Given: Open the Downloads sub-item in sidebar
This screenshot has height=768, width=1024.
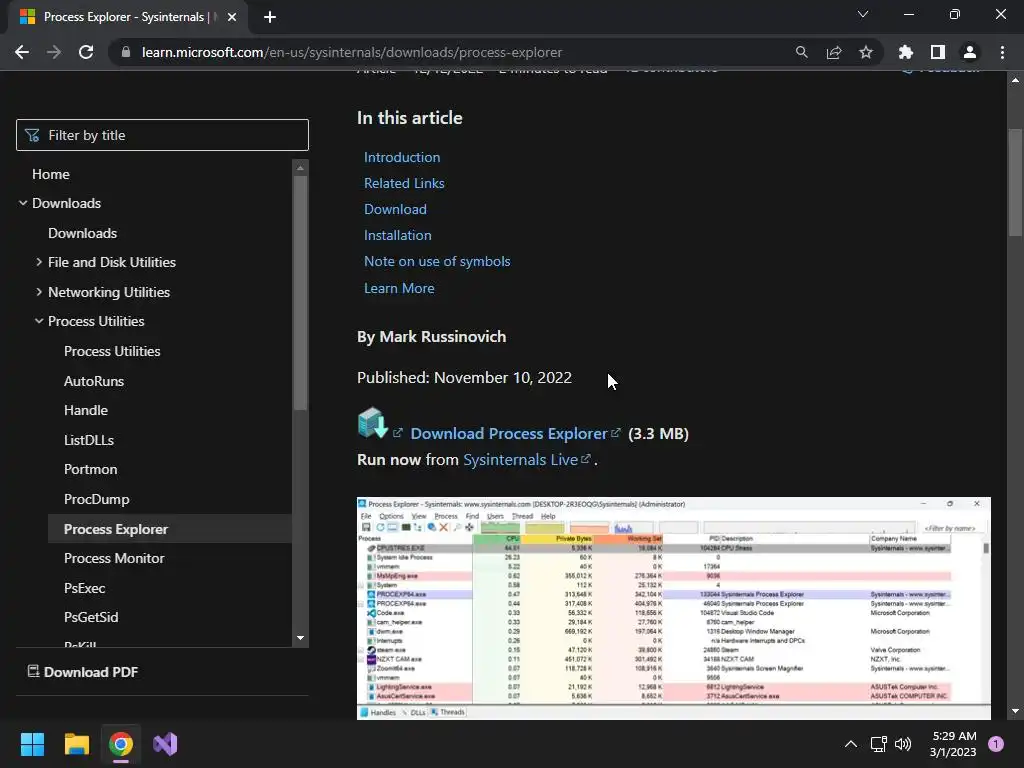Looking at the screenshot, I should [82, 233].
